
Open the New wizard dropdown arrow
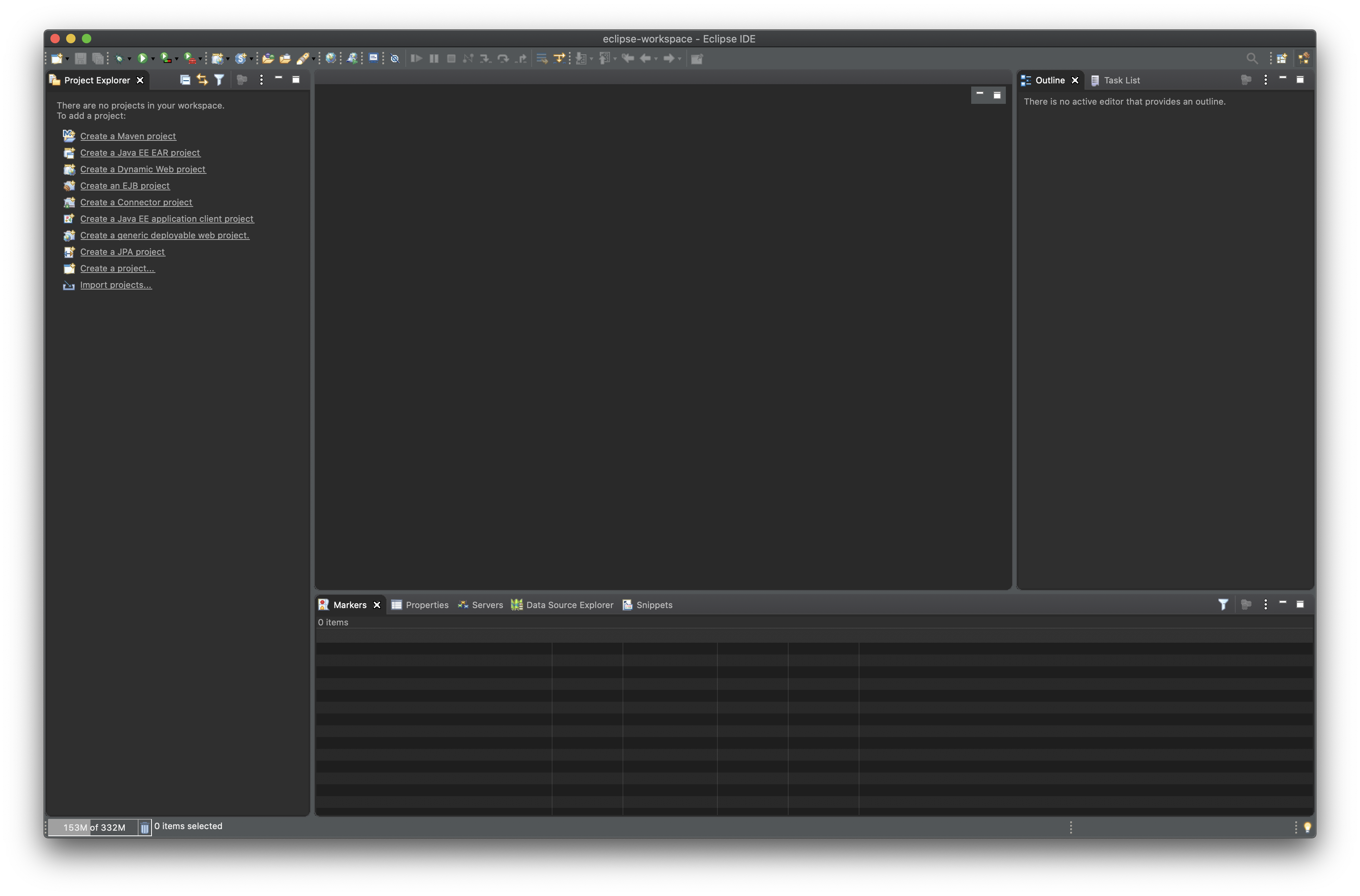pos(67,59)
